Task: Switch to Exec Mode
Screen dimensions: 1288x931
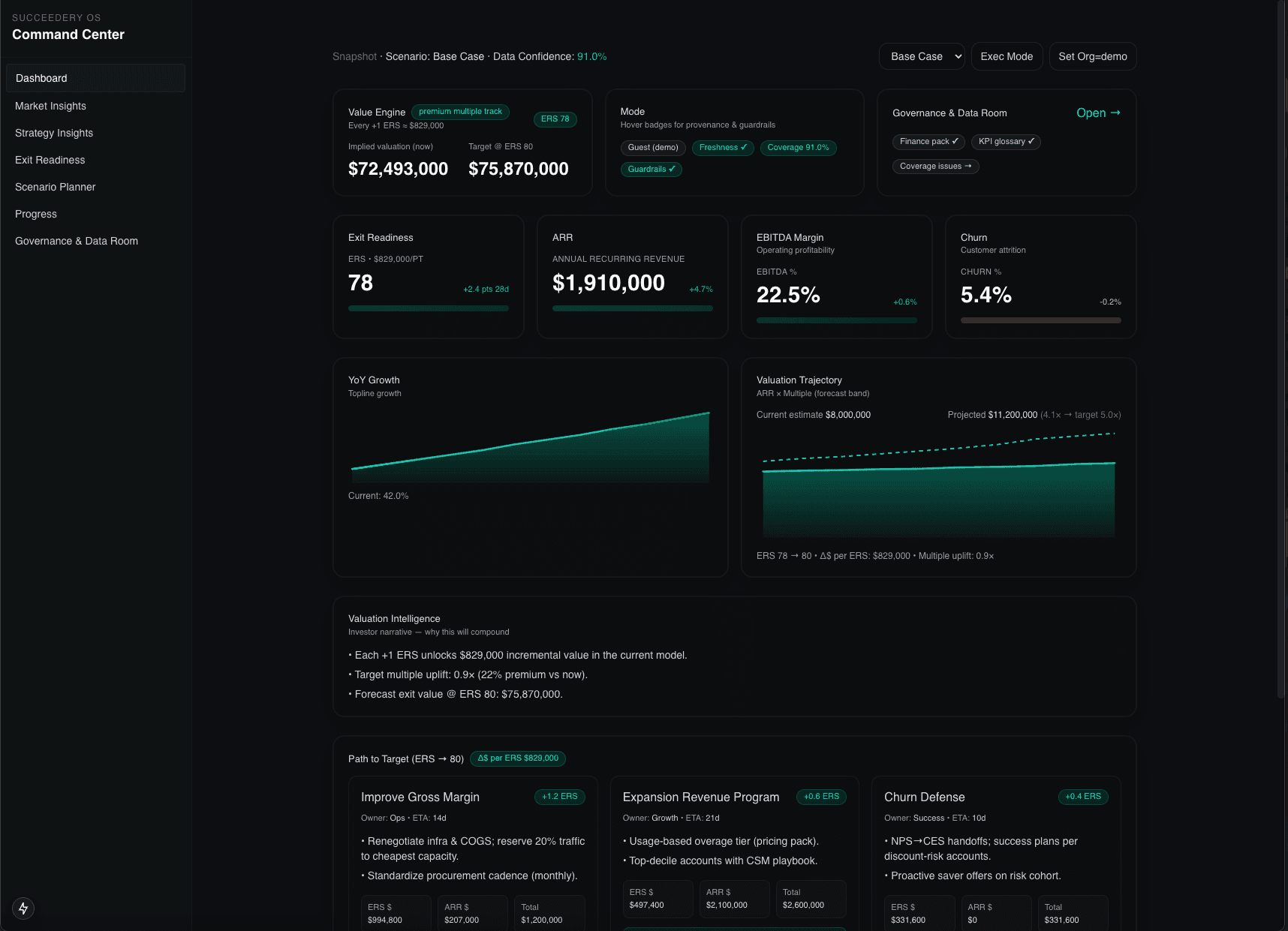Action: 1007,56
